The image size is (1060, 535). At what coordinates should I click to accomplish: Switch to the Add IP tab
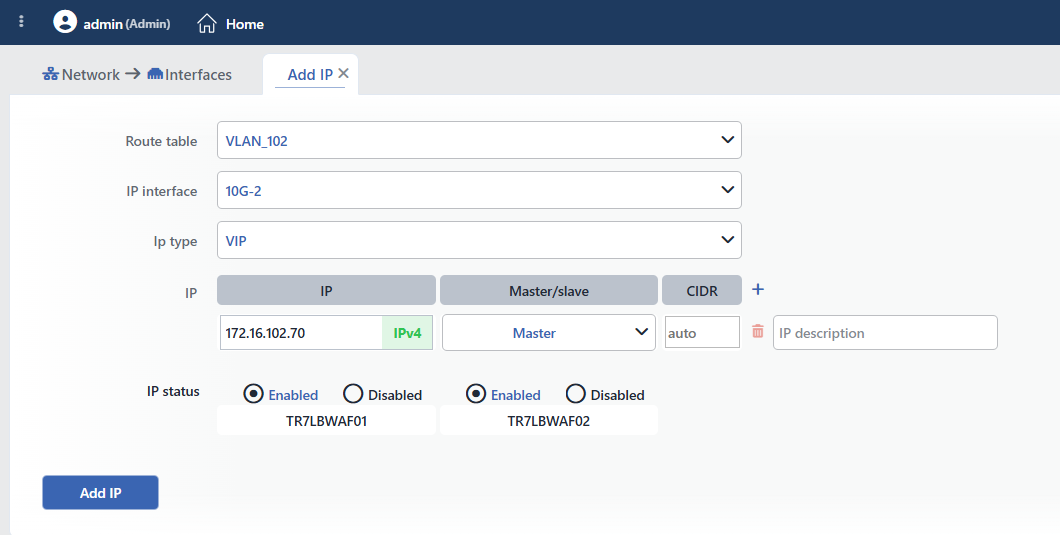[310, 74]
